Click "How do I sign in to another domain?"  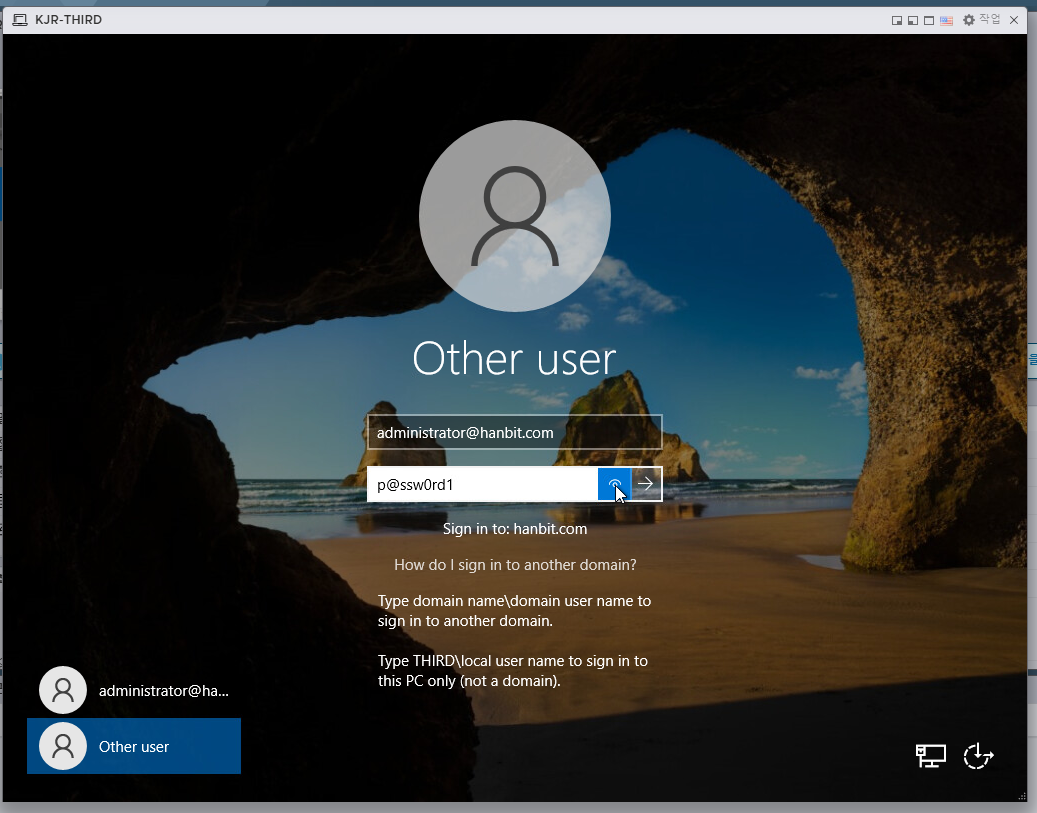[x=515, y=565]
